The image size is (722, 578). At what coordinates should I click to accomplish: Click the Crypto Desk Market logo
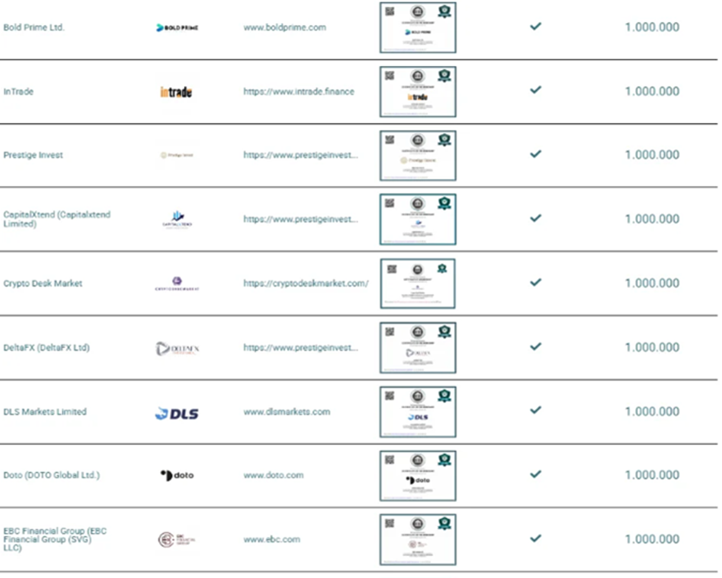[177, 283]
